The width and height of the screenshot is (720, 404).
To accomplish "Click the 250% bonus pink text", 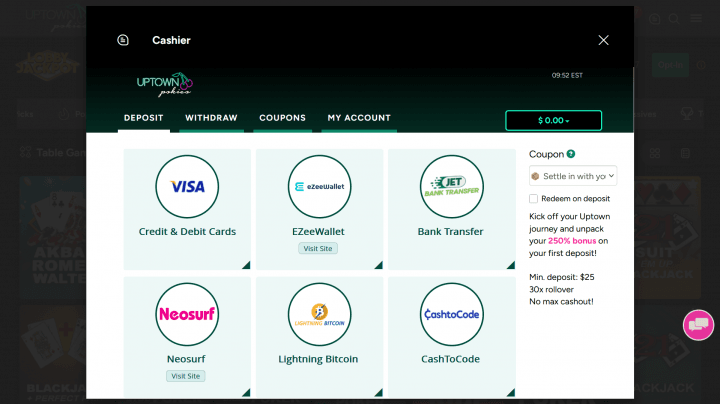I will click(x=572, y=241).
